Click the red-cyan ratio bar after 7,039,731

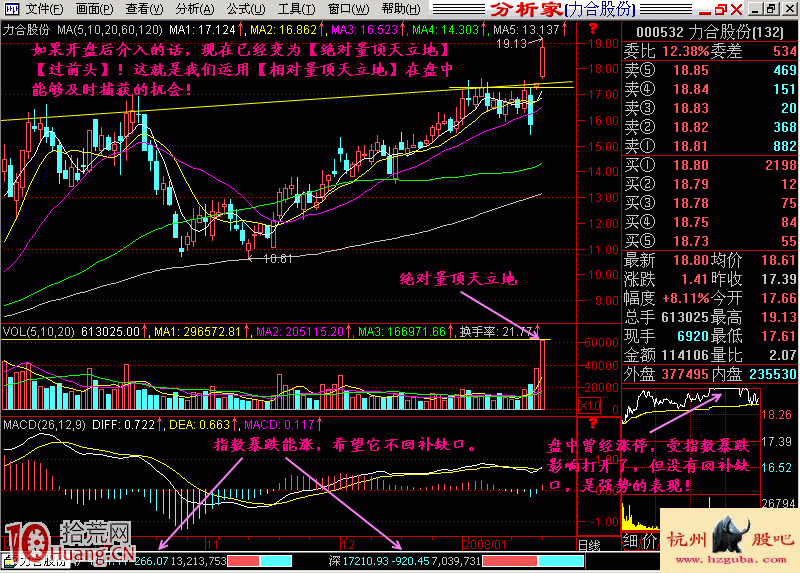pos(533,561)
